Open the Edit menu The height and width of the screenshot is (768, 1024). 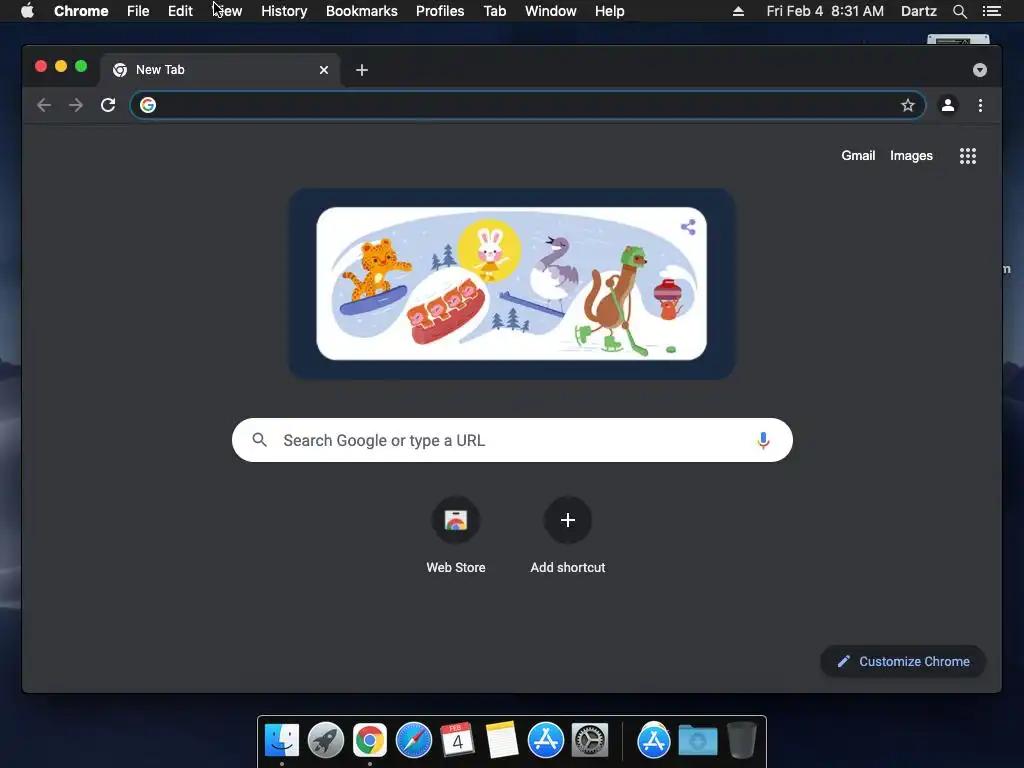tap(180, 11)
